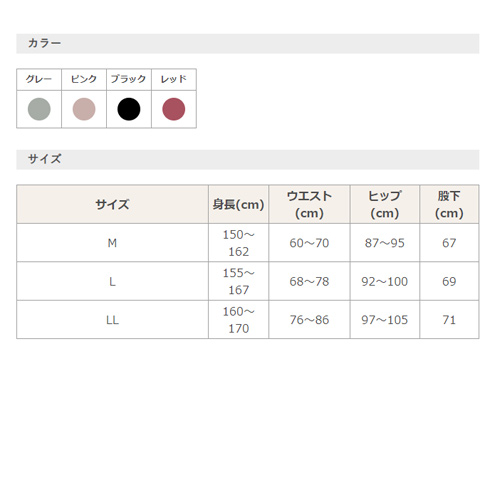Click the ブラック color label
Viewport: 500px width, 500px height.
[129, 79]
